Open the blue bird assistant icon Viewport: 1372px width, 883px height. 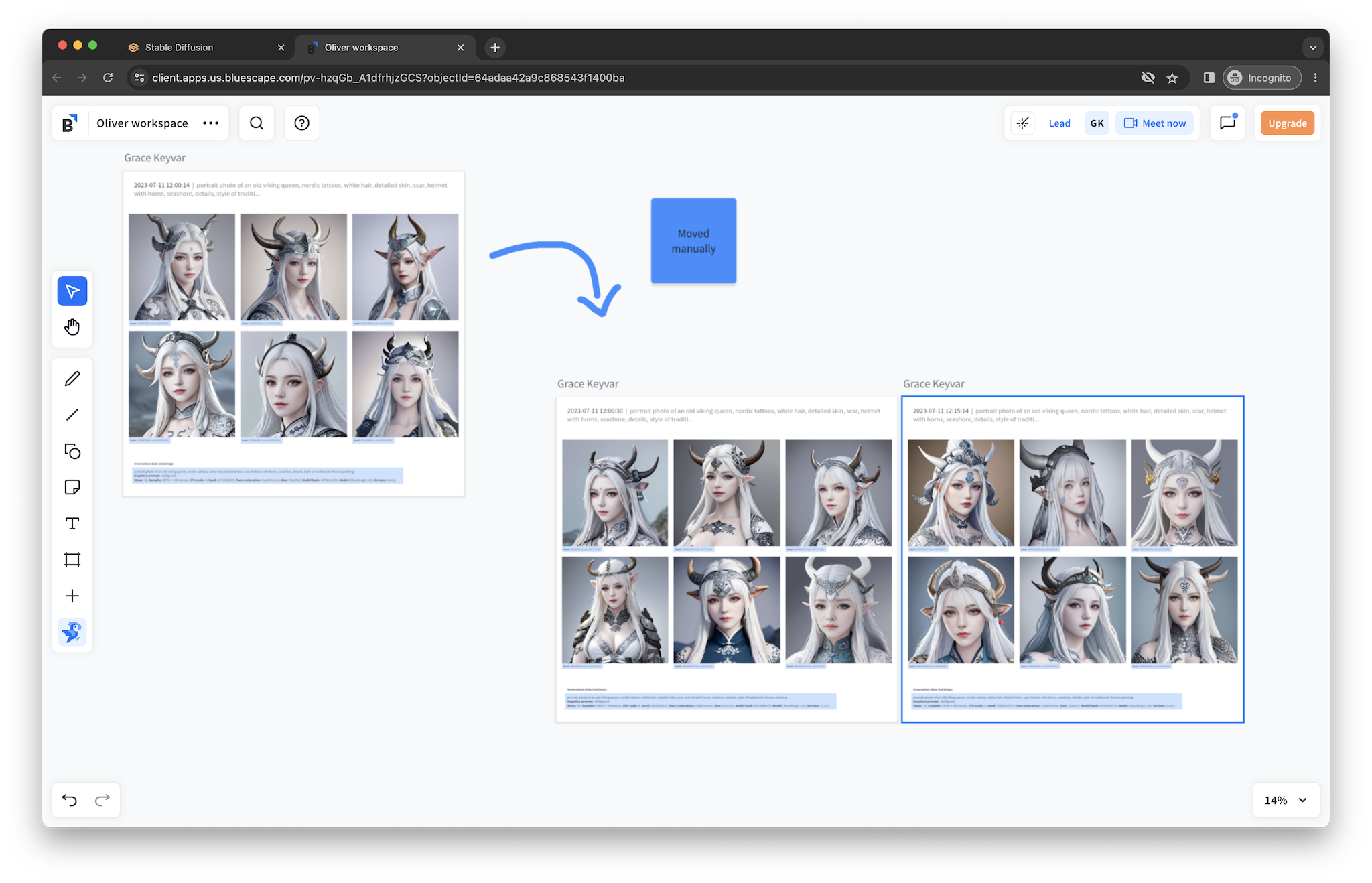(72, 632)
